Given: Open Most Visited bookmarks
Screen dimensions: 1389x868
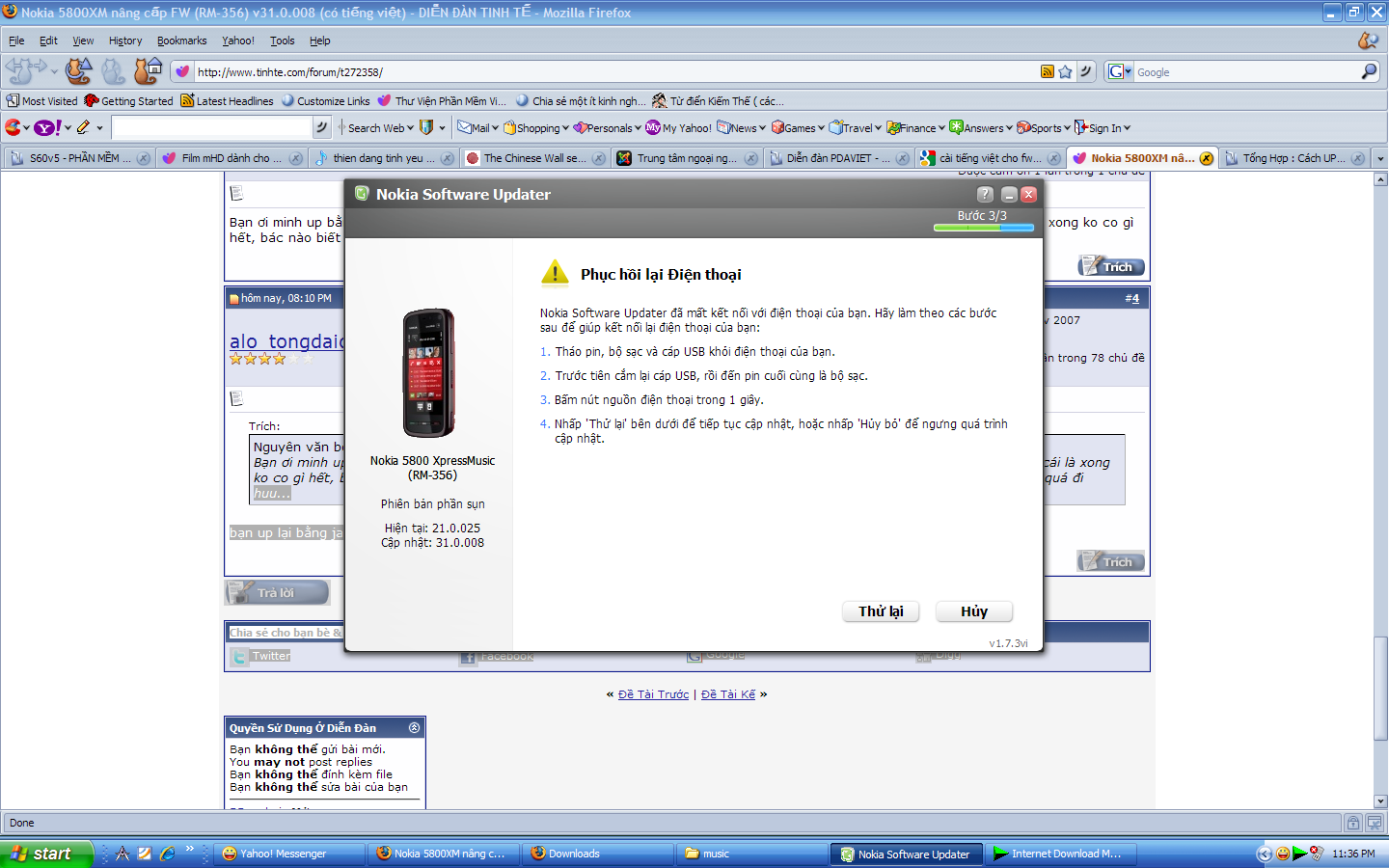Looking at the screenshot, I should [41, 100].
